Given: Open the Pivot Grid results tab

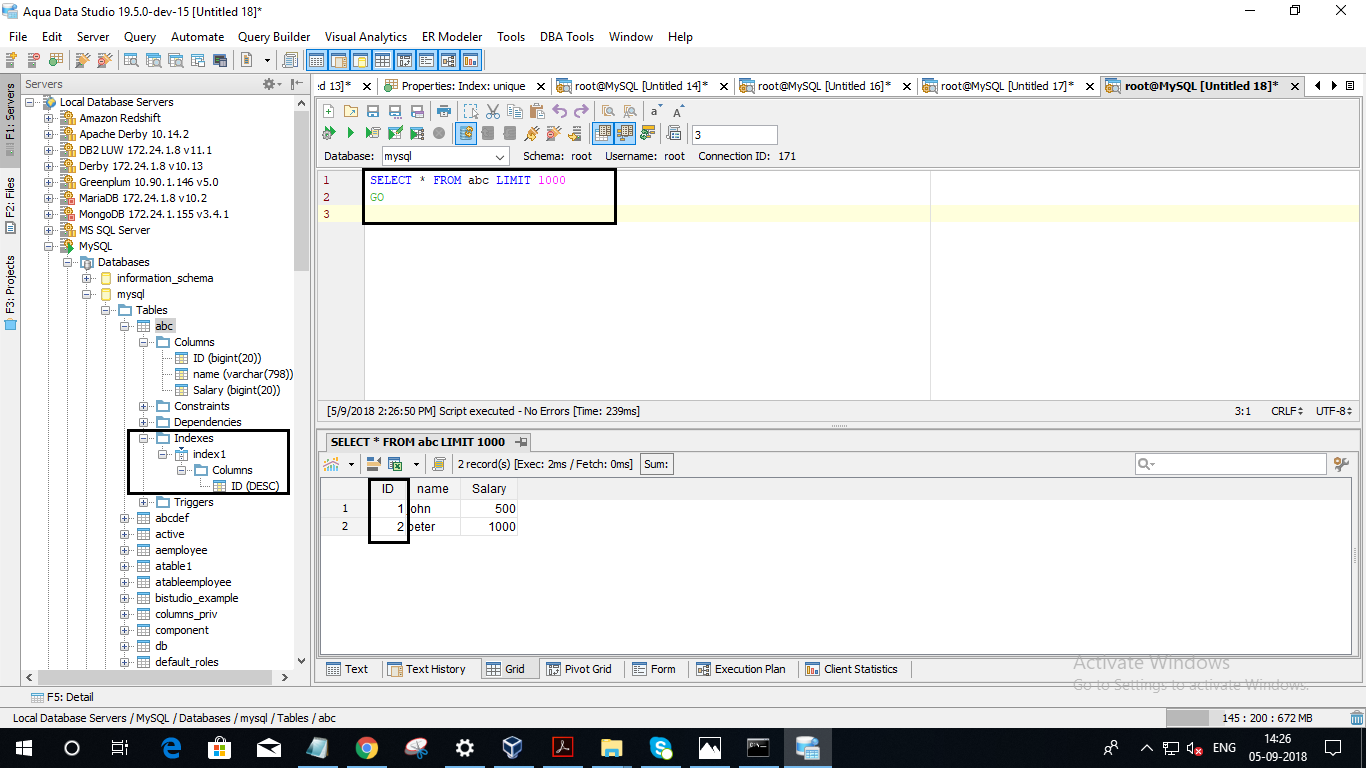Looking at the screenshot, I should pos(579,669).
